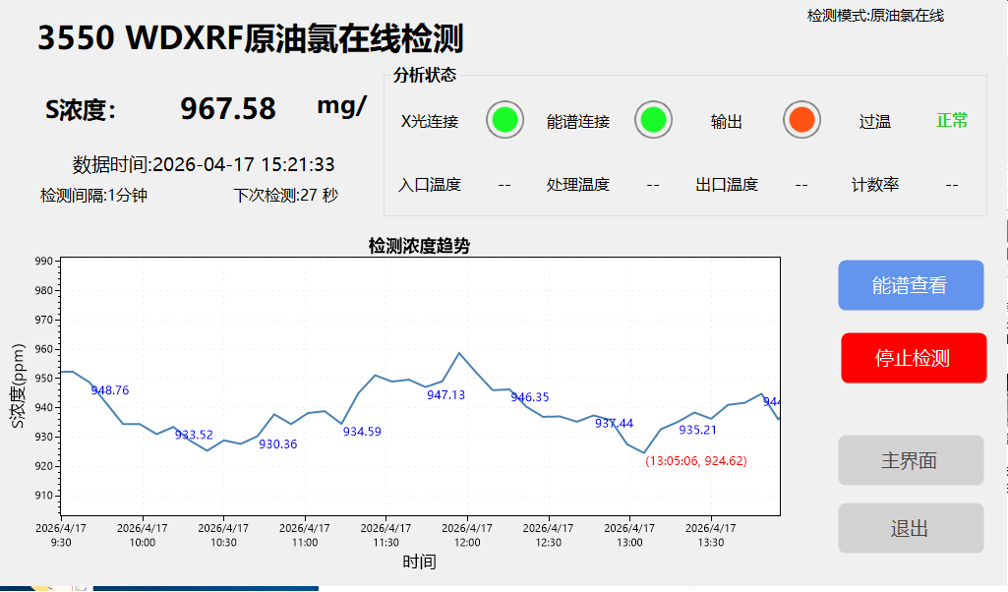Click the S浓度 value 967.58
Screen dimensions: 1008x592
pyautogui.click(x=228, y=108)
